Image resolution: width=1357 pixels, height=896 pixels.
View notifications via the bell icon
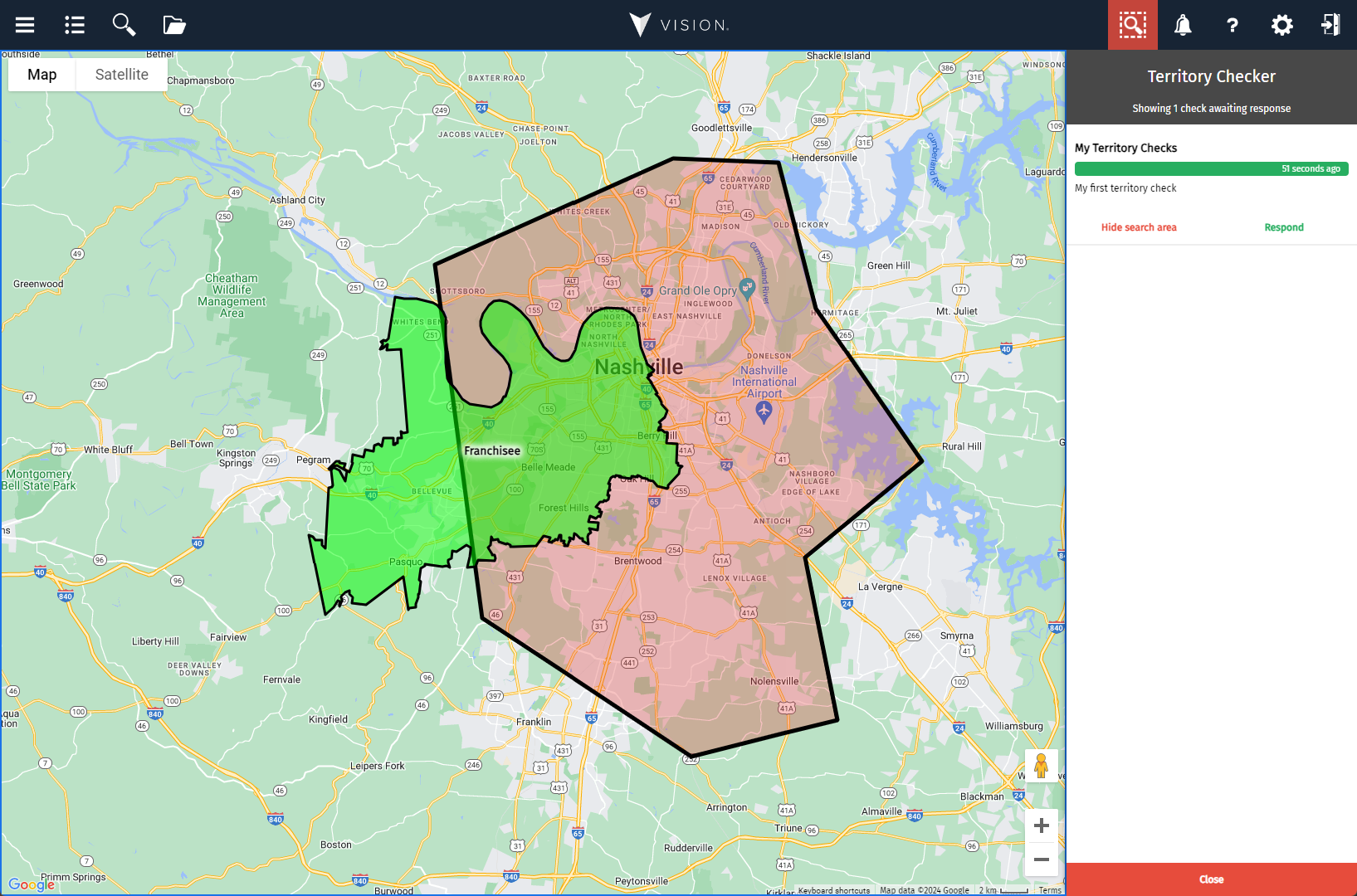coord(1182,25)
